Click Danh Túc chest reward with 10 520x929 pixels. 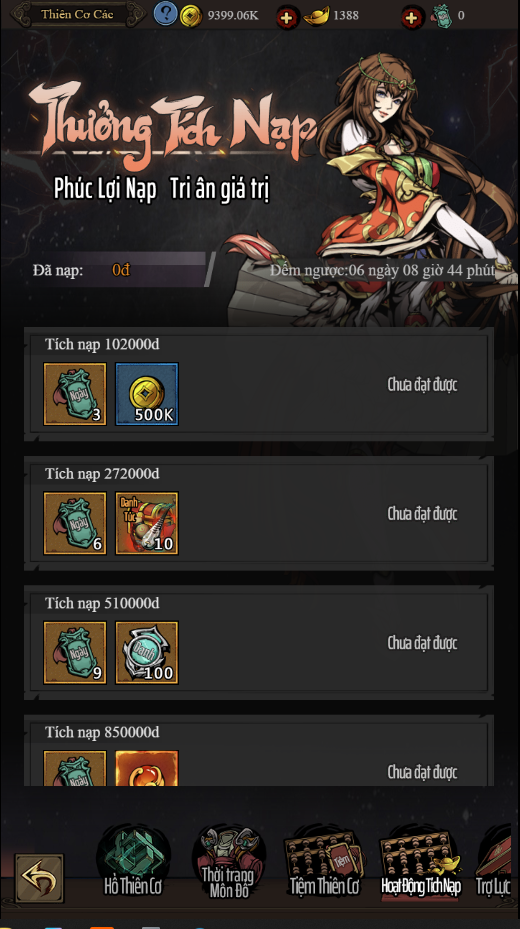click(147, 523)
